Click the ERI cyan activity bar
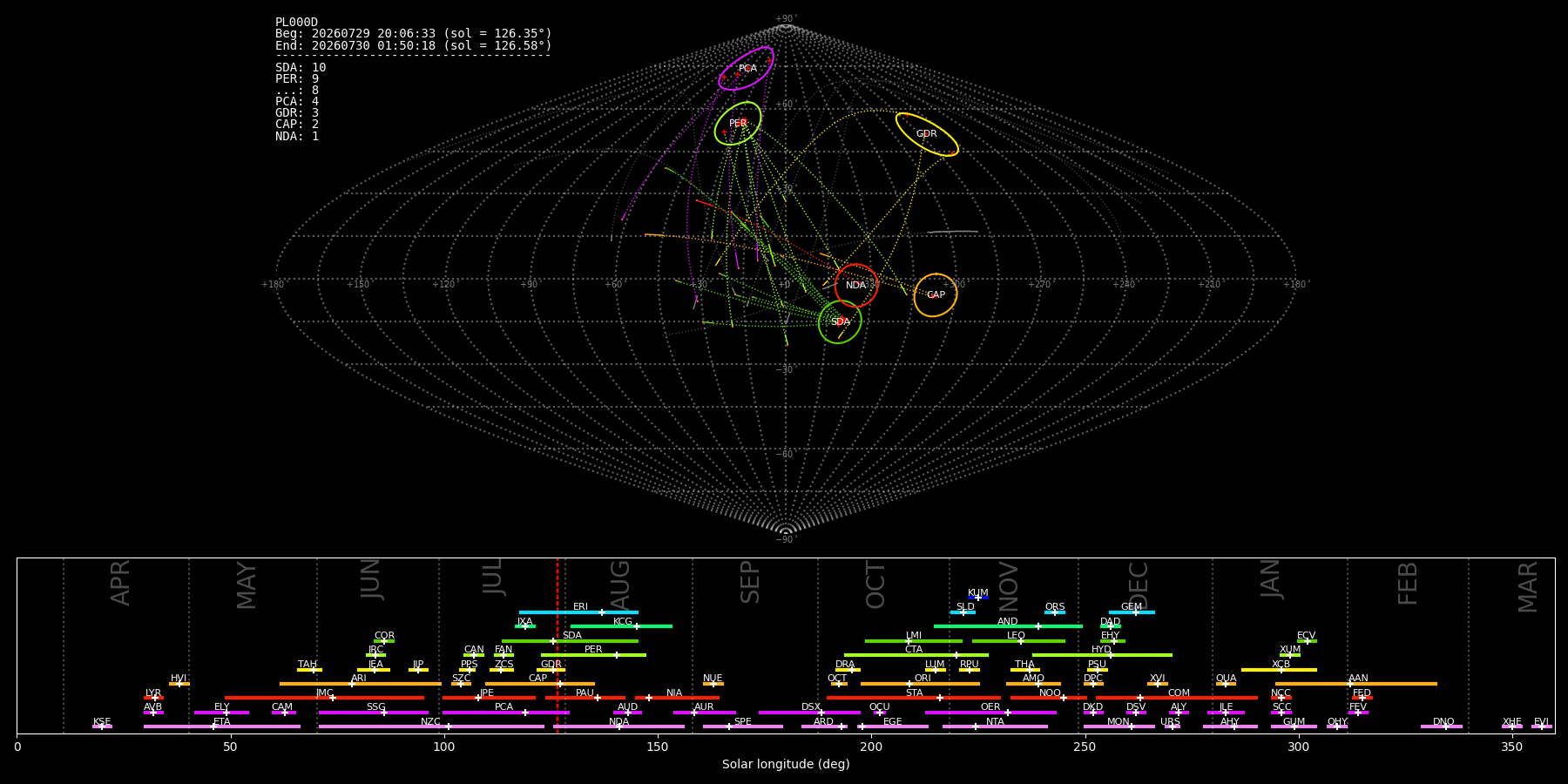This screenshot has height=784, width=1568. pos(578,612)
